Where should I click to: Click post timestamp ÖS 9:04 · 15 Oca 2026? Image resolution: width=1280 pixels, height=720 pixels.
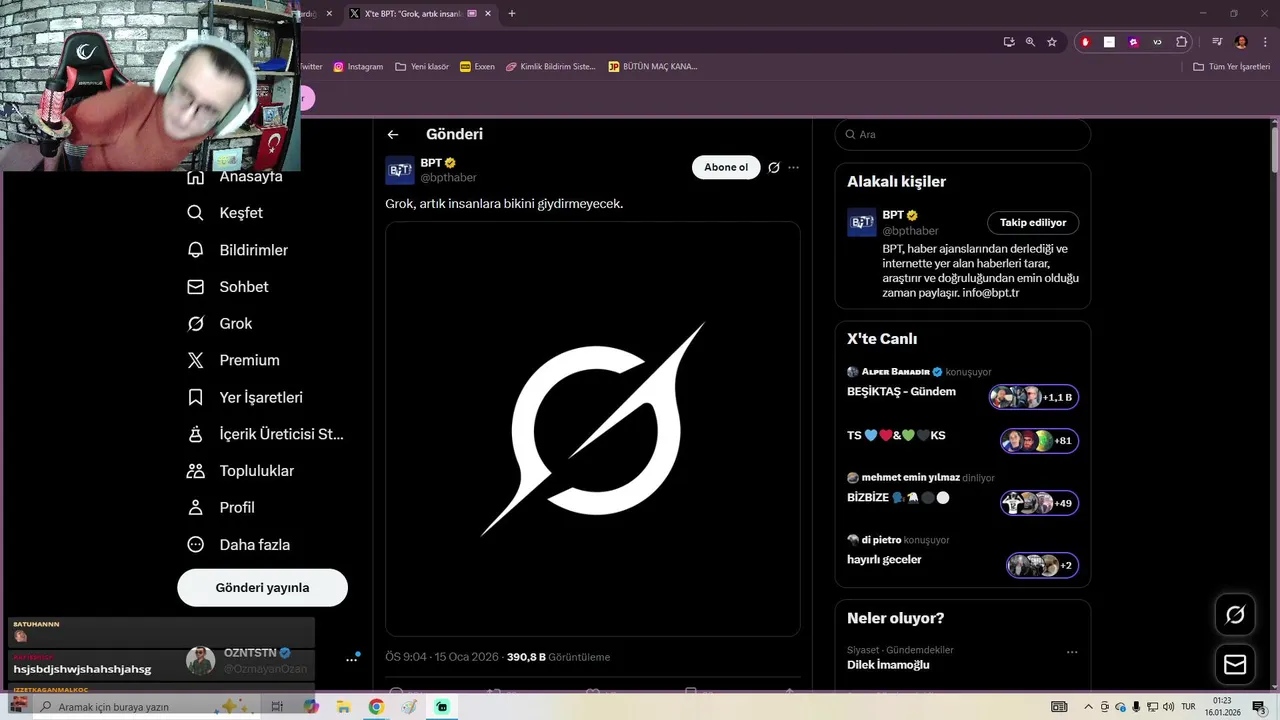pyautogui.click(x=442, y=657)
